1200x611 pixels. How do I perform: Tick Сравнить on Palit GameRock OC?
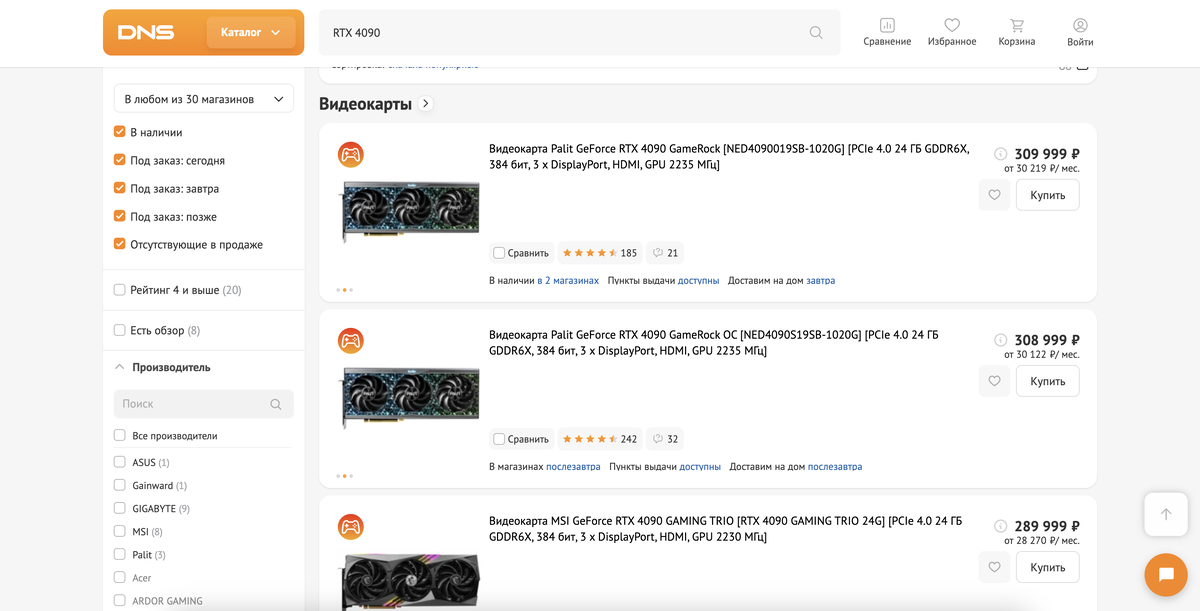[x=499, y=439]
